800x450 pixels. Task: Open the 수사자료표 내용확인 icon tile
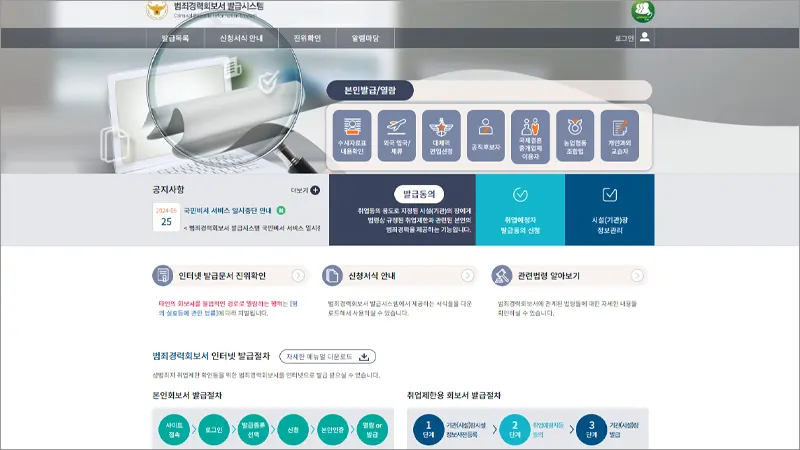pos(352,136)
